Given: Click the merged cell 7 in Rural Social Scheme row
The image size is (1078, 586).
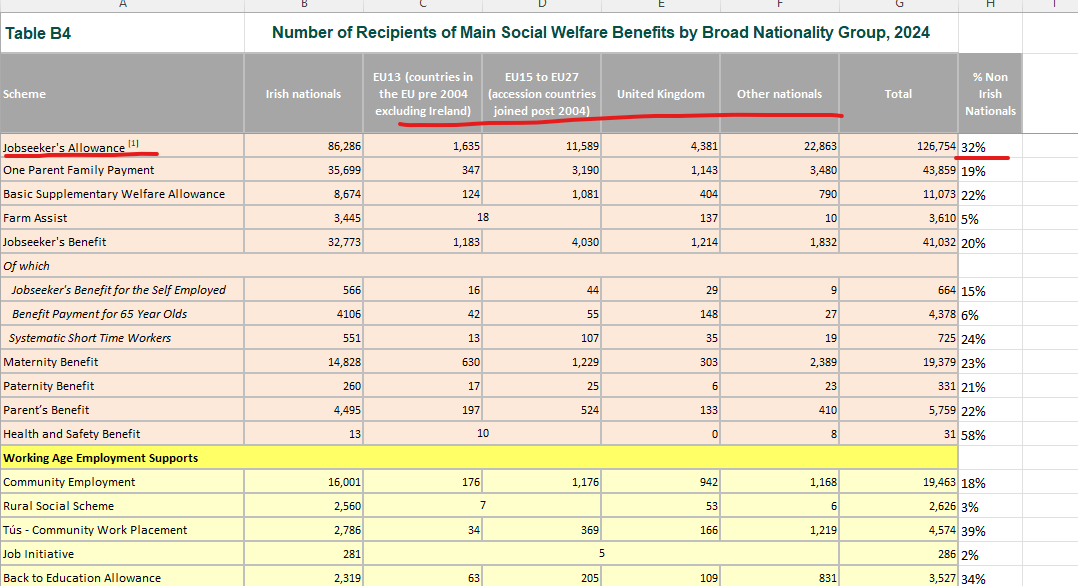Looking at the screenshot, I should 483,506.
